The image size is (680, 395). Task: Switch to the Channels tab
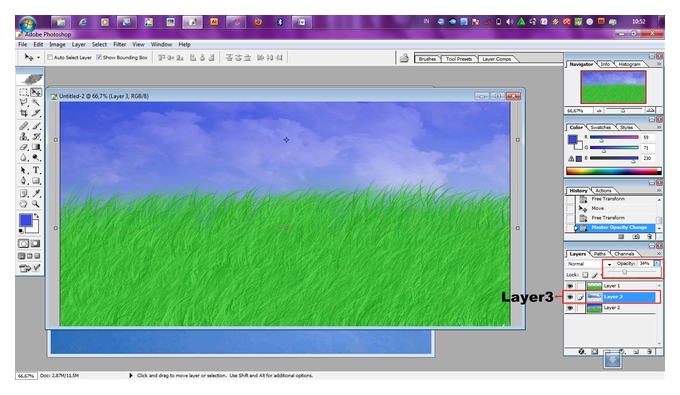coord(624,254)
